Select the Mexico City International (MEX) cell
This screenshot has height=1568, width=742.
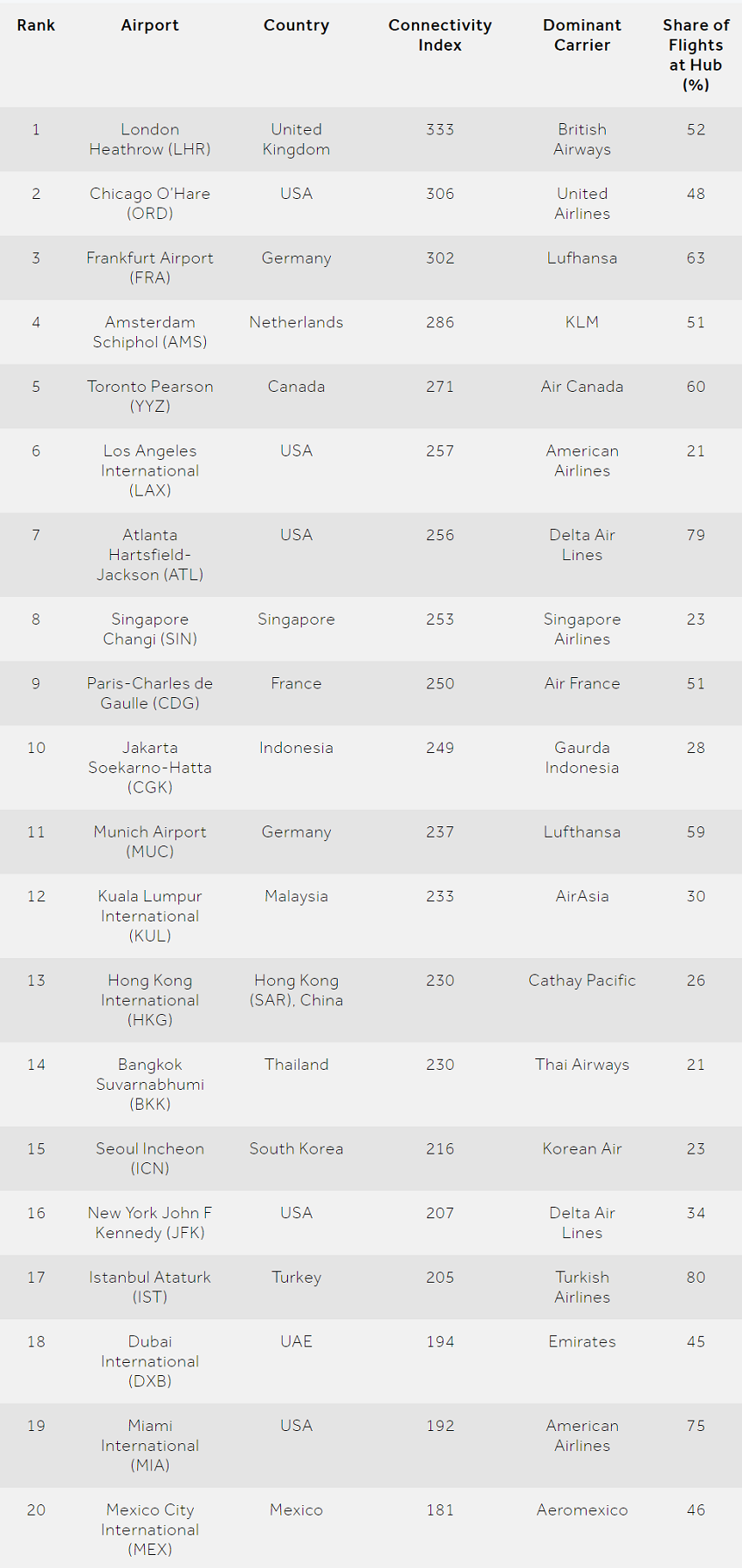(x=150, y=1530)
